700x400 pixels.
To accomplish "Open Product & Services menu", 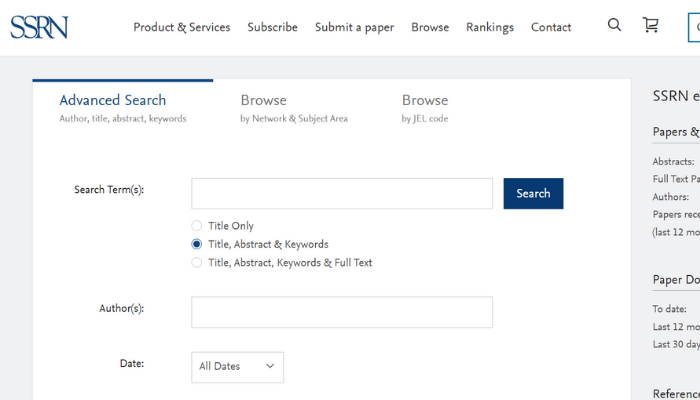I will click(x=182, y=27).
